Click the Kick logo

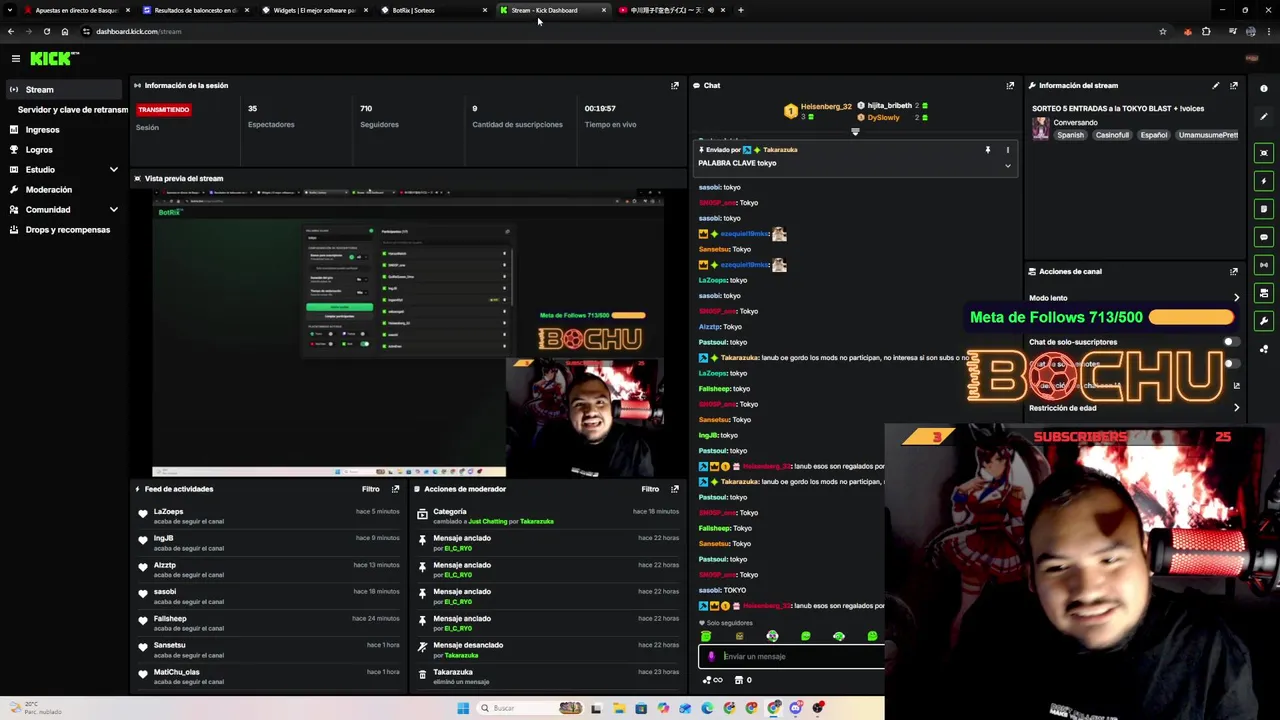pos(50,59)
